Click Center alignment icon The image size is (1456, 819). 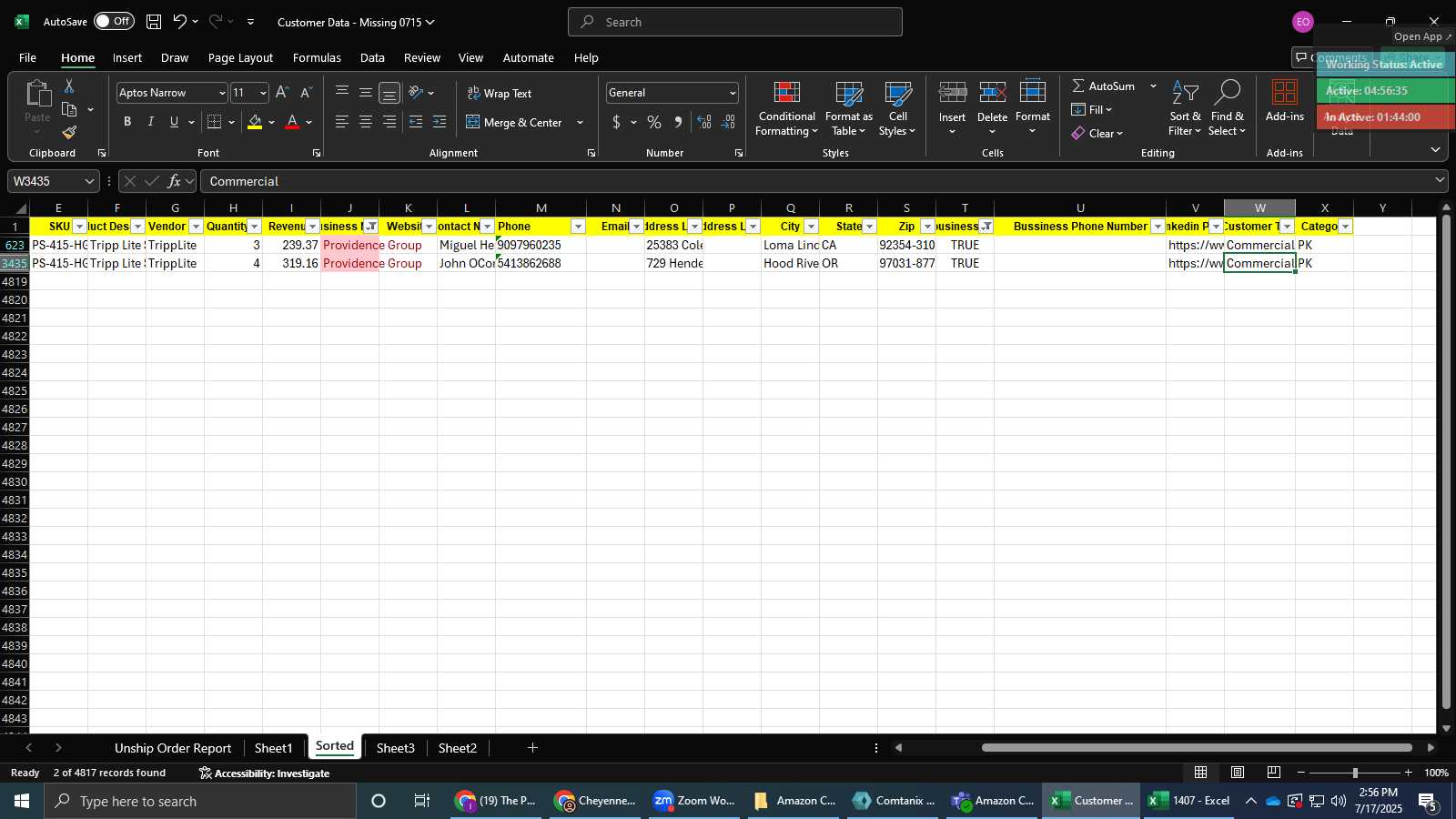[x=365, y=122]
